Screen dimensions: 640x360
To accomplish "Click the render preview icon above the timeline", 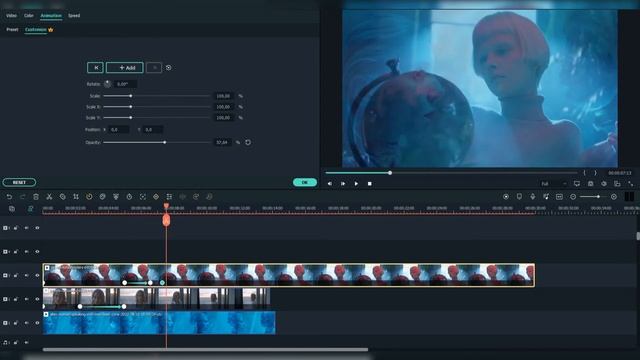I will [x=506, y=197].
